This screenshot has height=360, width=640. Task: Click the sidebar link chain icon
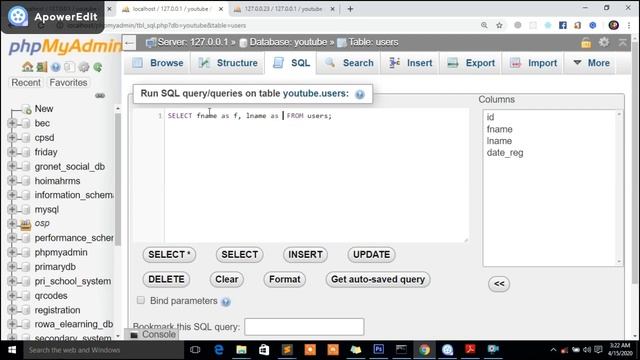tap(100, 96)
